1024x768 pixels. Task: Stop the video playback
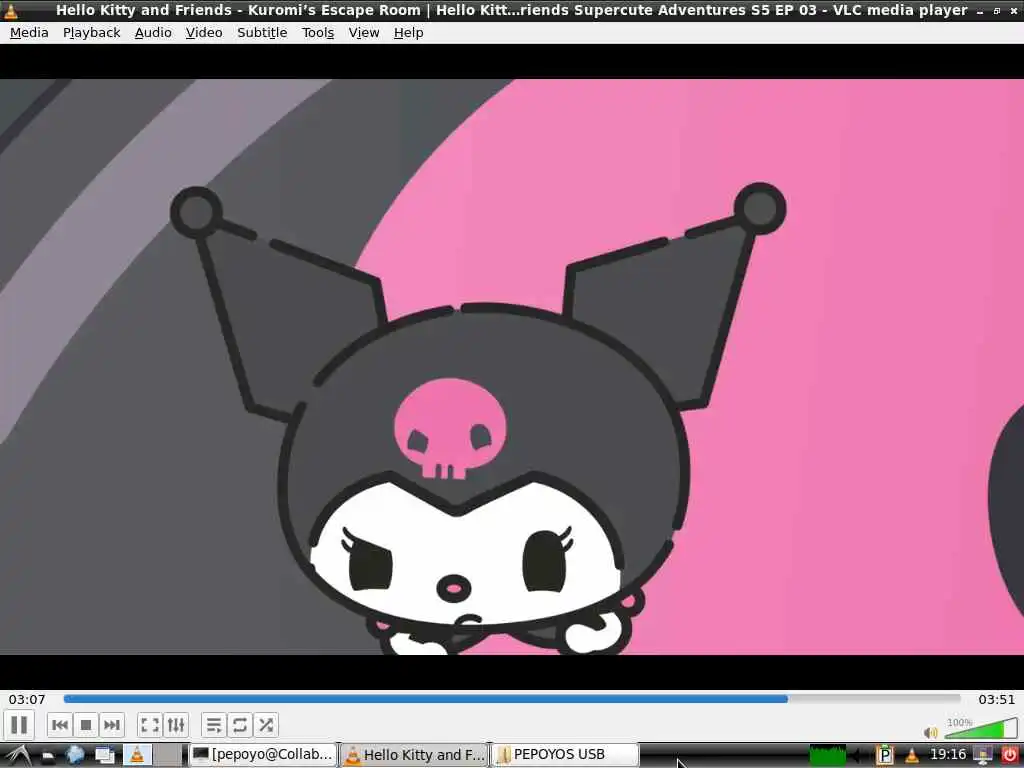[86, 725]
